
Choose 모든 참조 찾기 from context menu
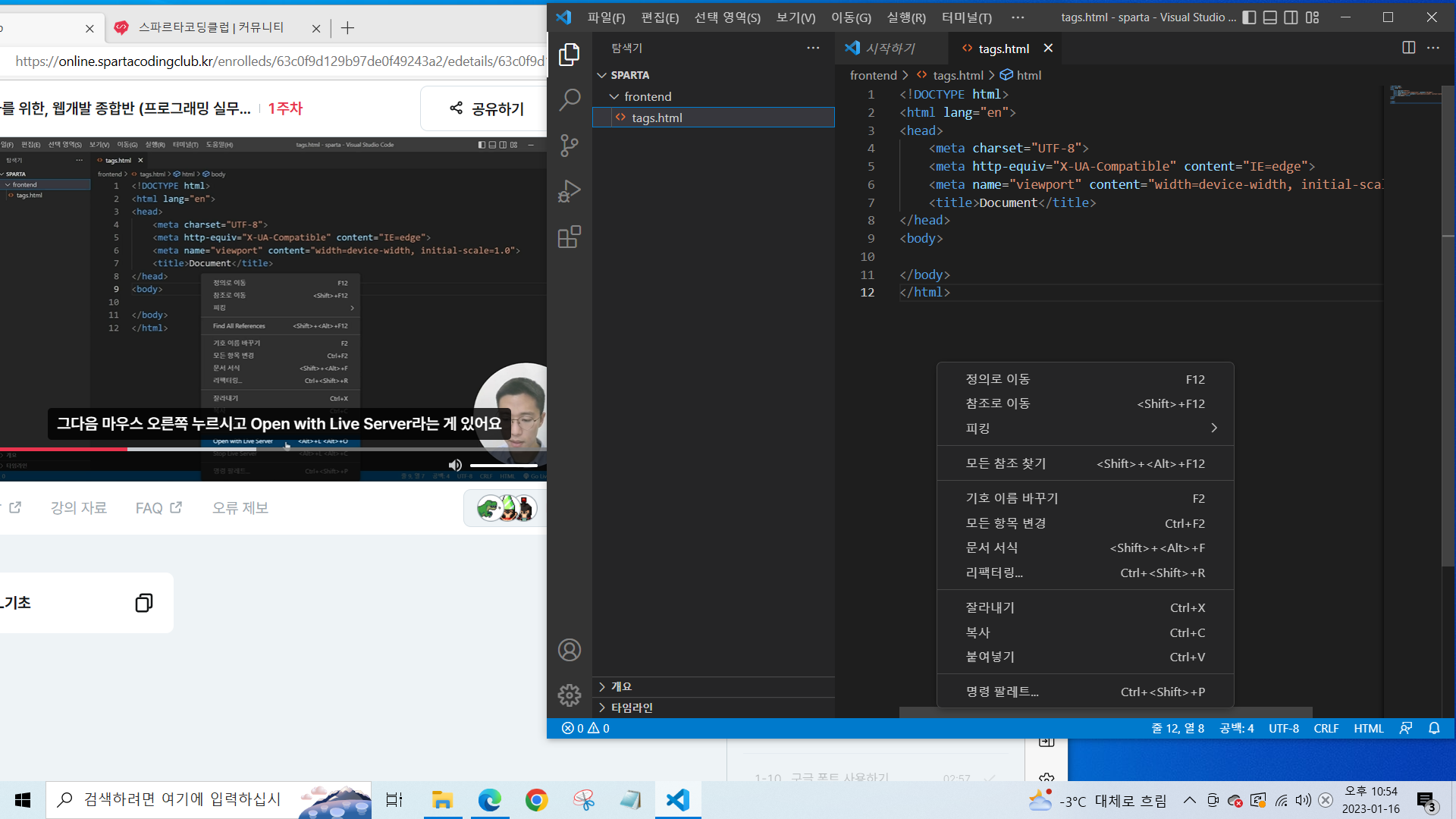[1085, 463]
